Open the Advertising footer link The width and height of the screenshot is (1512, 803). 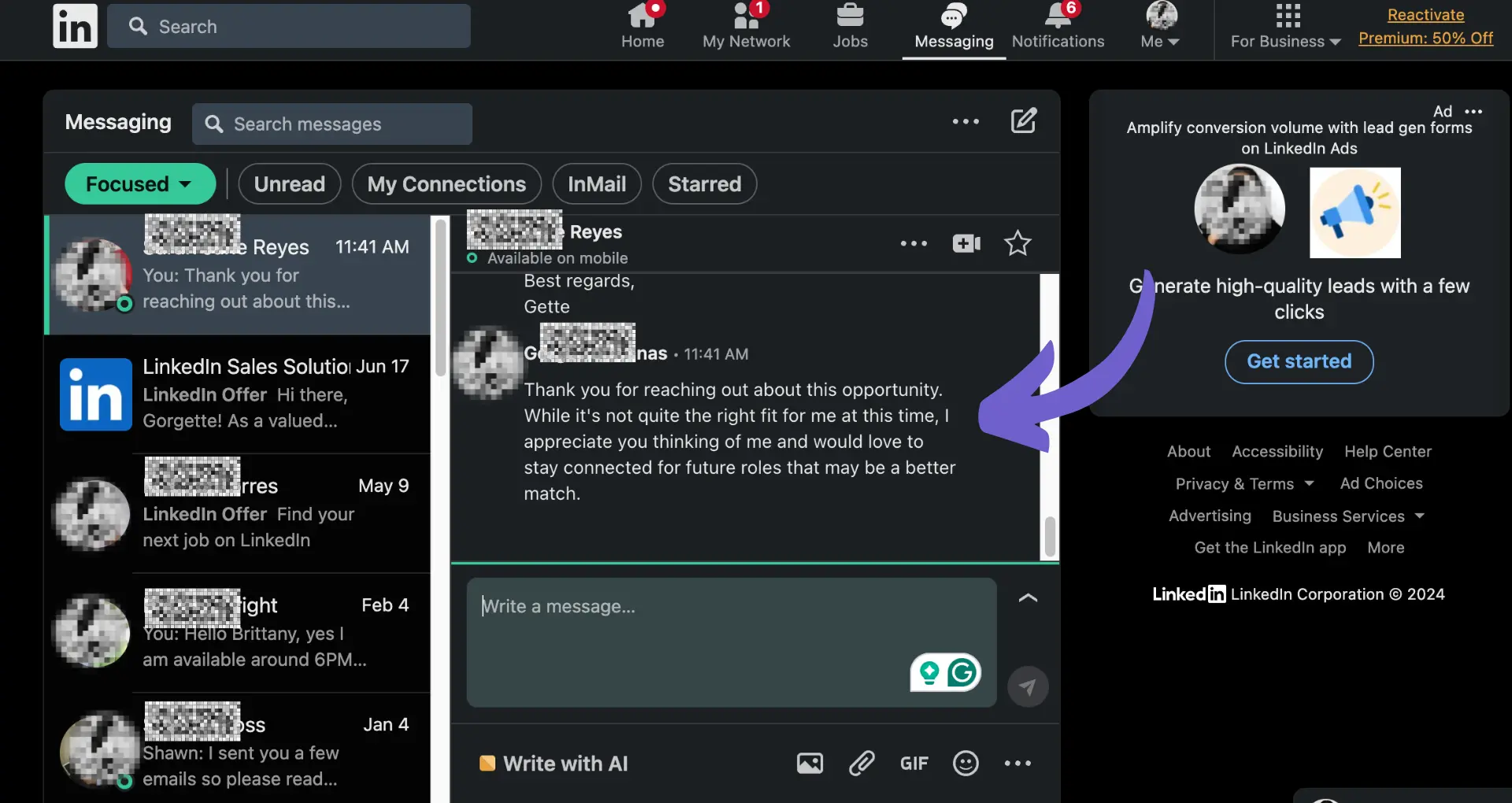coord(1210,516)
